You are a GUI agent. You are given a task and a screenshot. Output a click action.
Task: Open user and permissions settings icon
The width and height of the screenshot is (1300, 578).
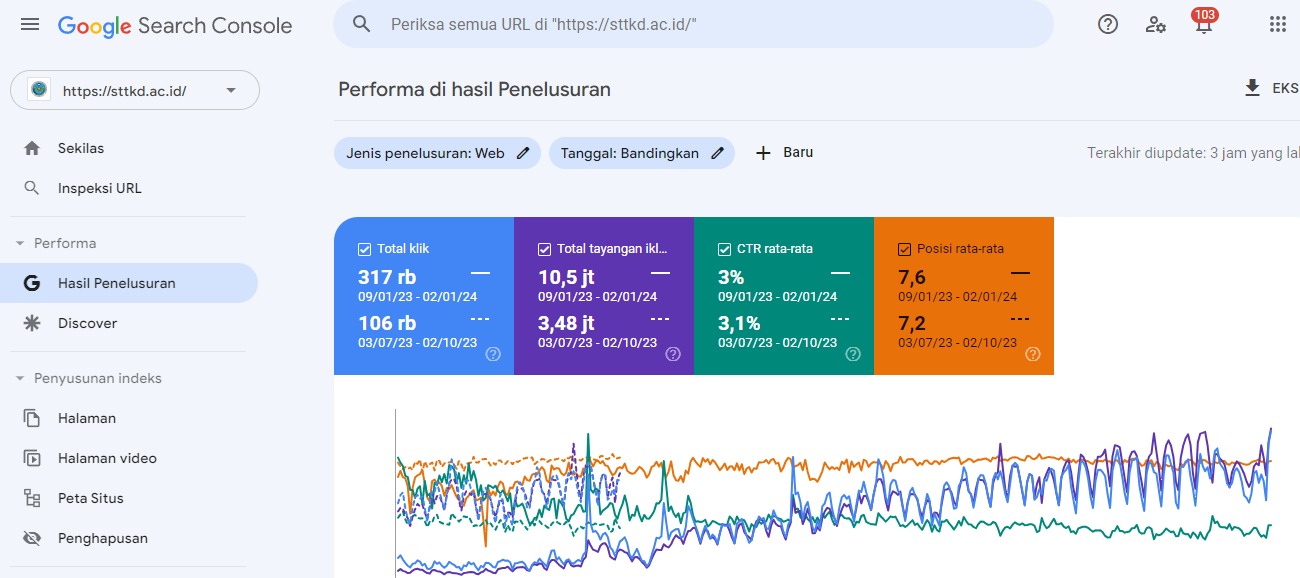pyautogui.click(x=1156, y=24)
